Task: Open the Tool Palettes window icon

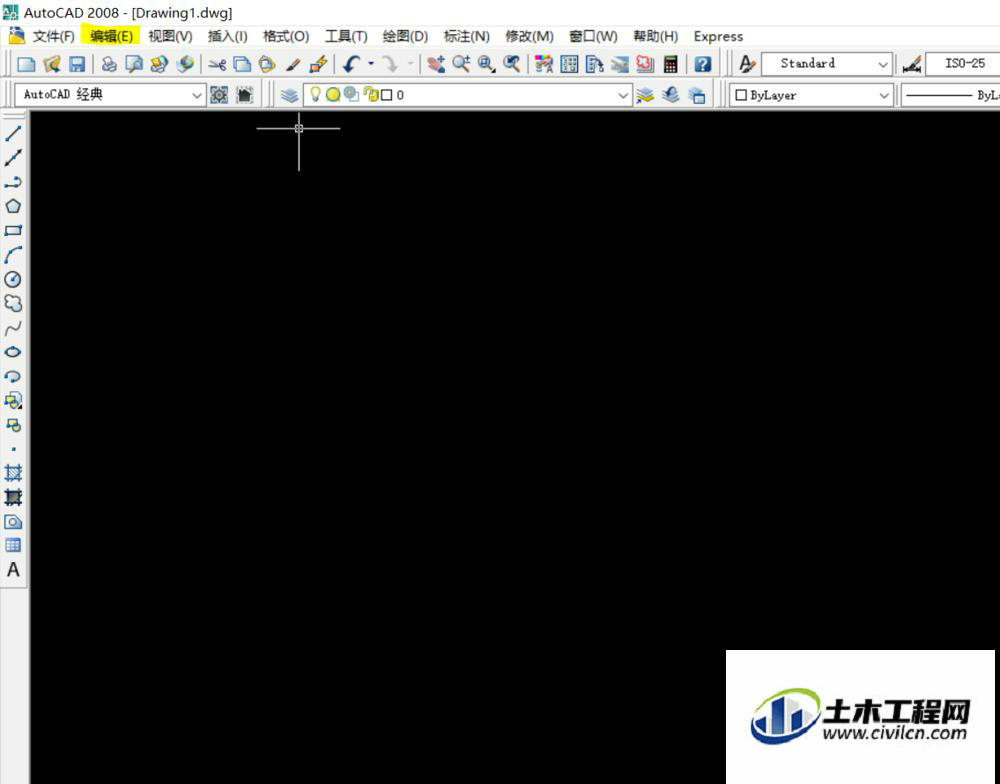Action: (594, 64)
